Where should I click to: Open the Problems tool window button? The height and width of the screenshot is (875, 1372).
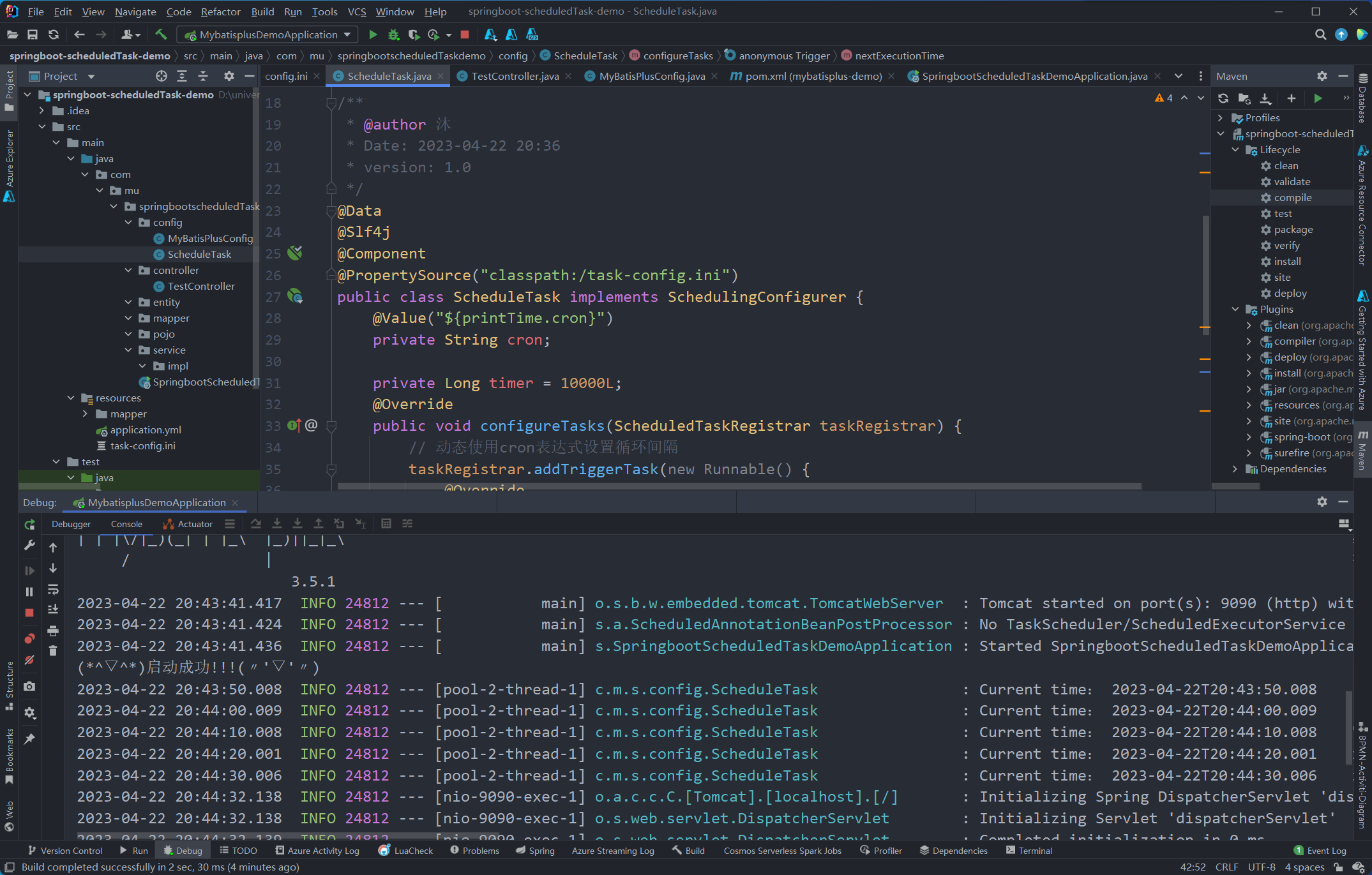pos(474,851)
